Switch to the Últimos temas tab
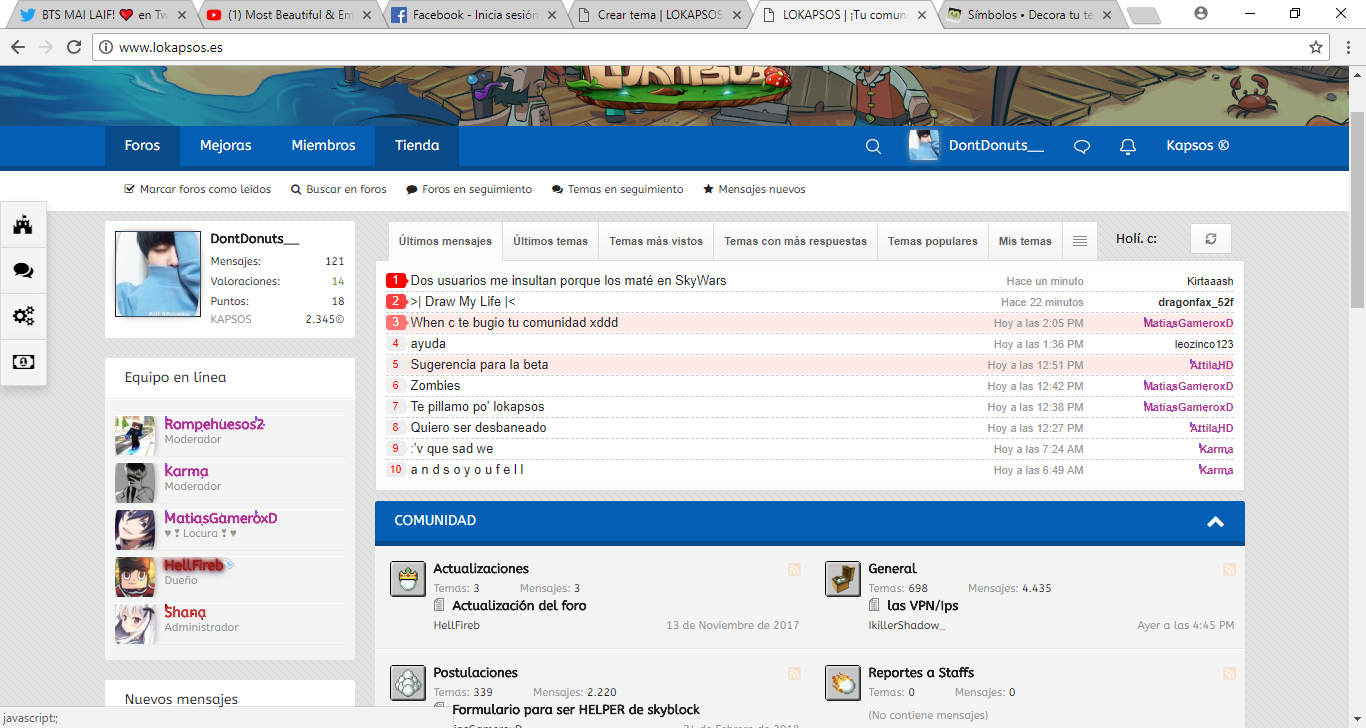This screenshot has width=1366, height=728. pos(550,241)
